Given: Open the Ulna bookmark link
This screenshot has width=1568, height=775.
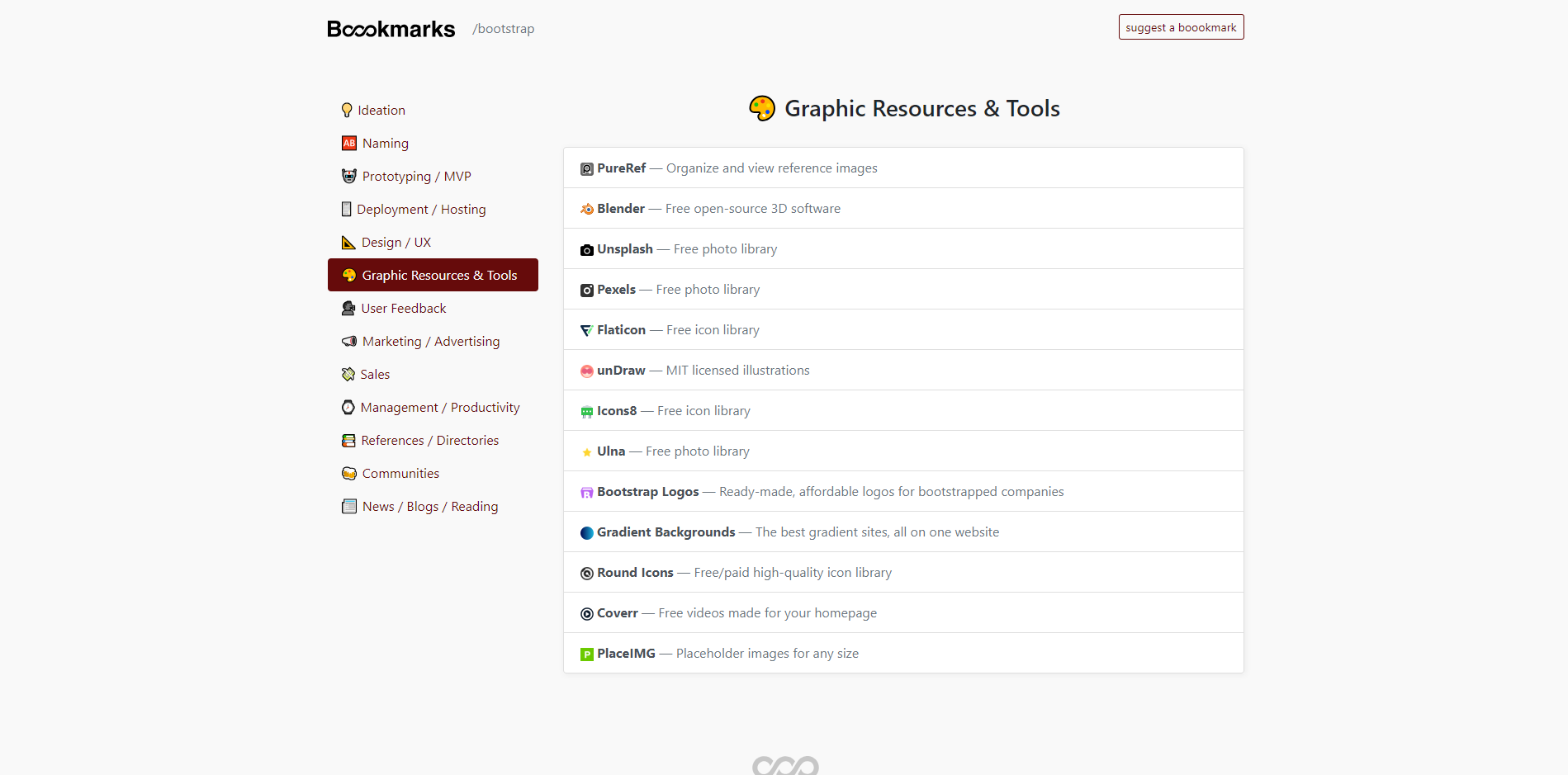Looking at the screenshot, I should coord(903,451).
